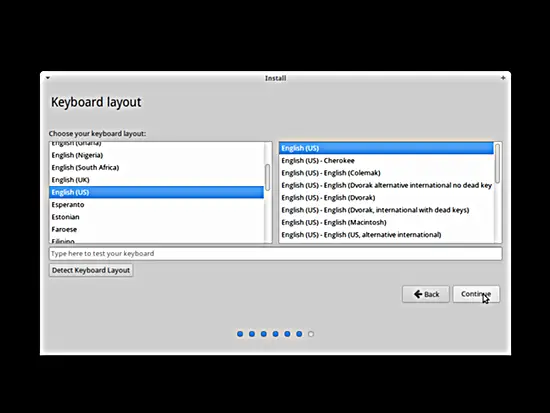The height and width of the screenshot is (413, 550).
Task: Choose English (UK) layout
Action: pyautogui.click(x=156, y=180)
